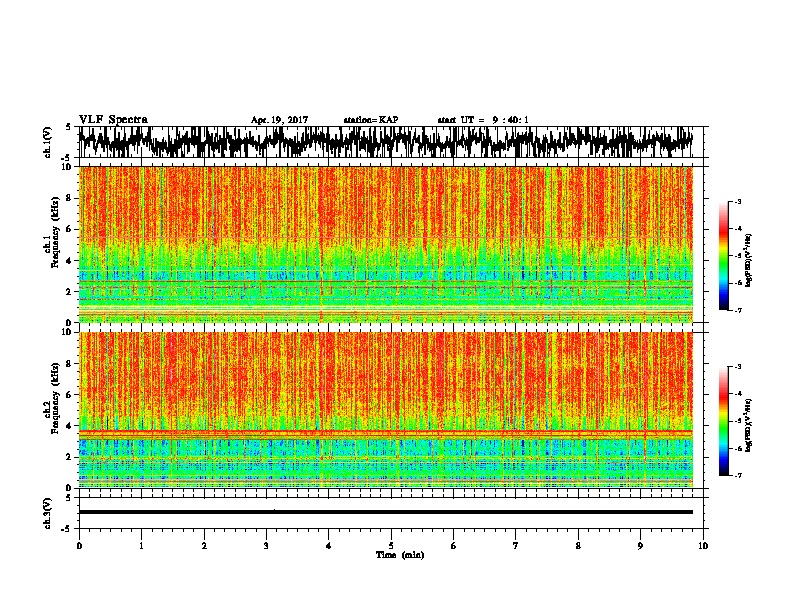Click the time axis tick label "10"

(703, 546)
